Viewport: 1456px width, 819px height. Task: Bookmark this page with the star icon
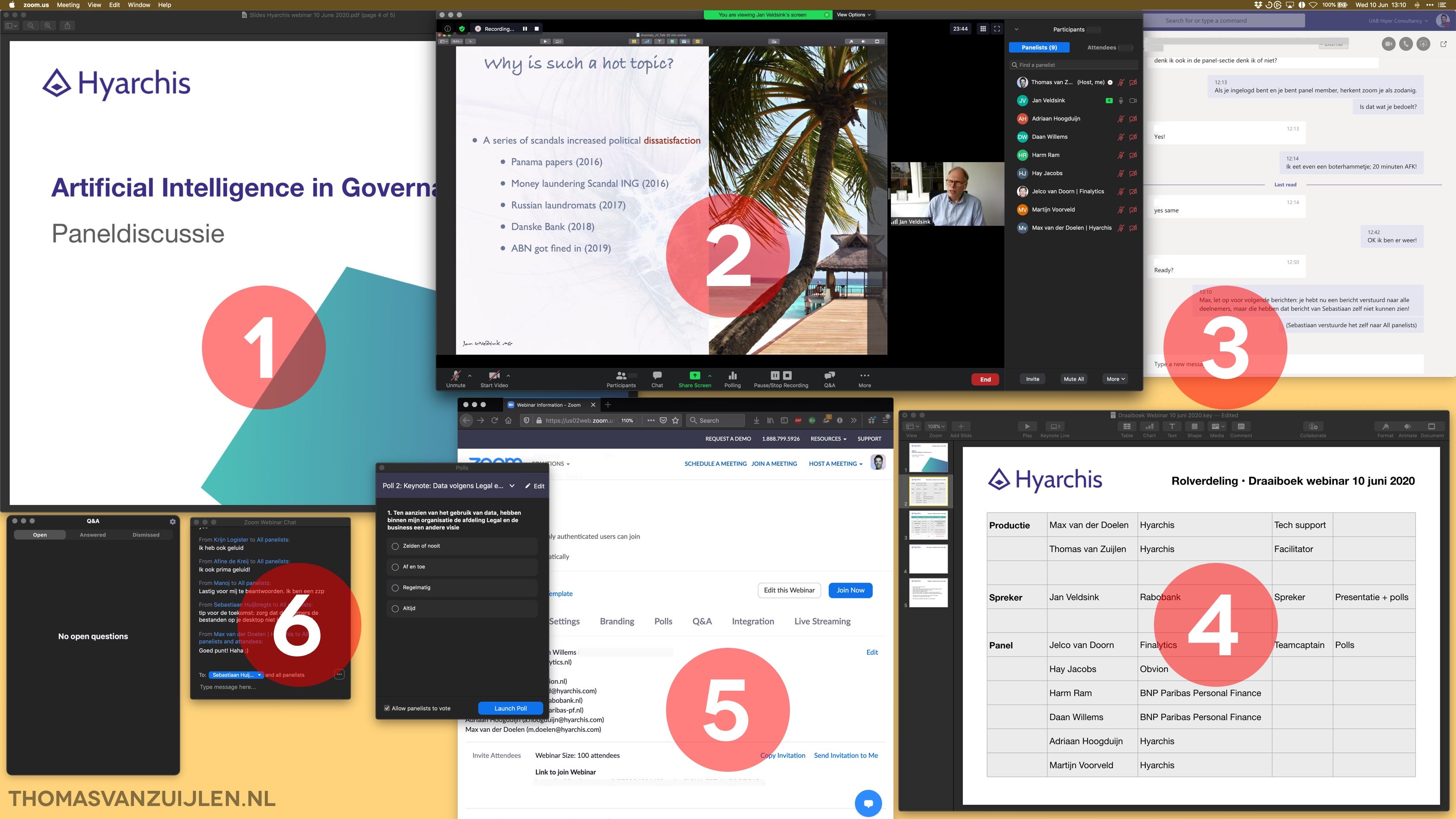pos(676,420)
